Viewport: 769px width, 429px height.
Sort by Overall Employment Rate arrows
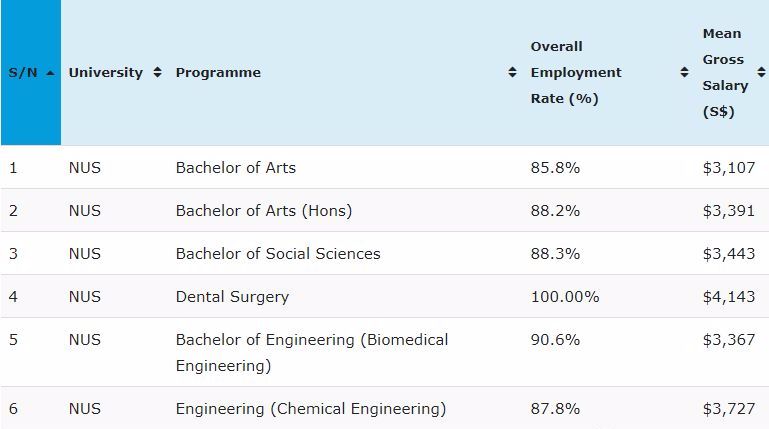click(x=684, y=73)
